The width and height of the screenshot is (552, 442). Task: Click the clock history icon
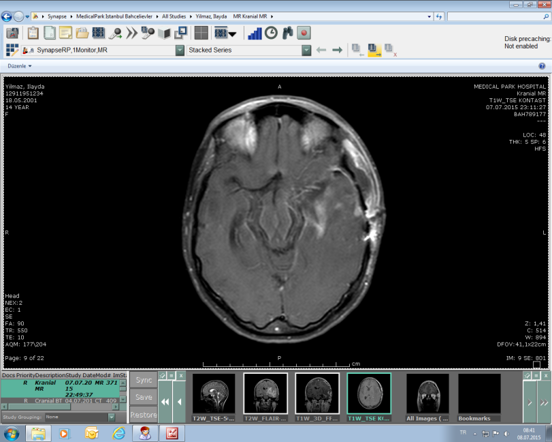[x=271, y=33]
